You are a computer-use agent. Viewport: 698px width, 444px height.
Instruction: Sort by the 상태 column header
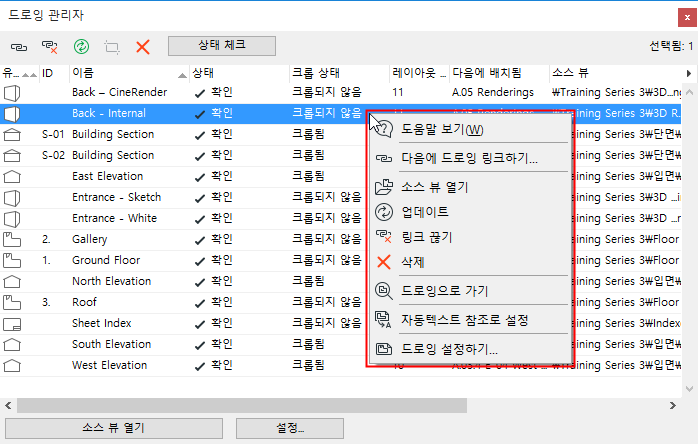[x=239, y=73]
